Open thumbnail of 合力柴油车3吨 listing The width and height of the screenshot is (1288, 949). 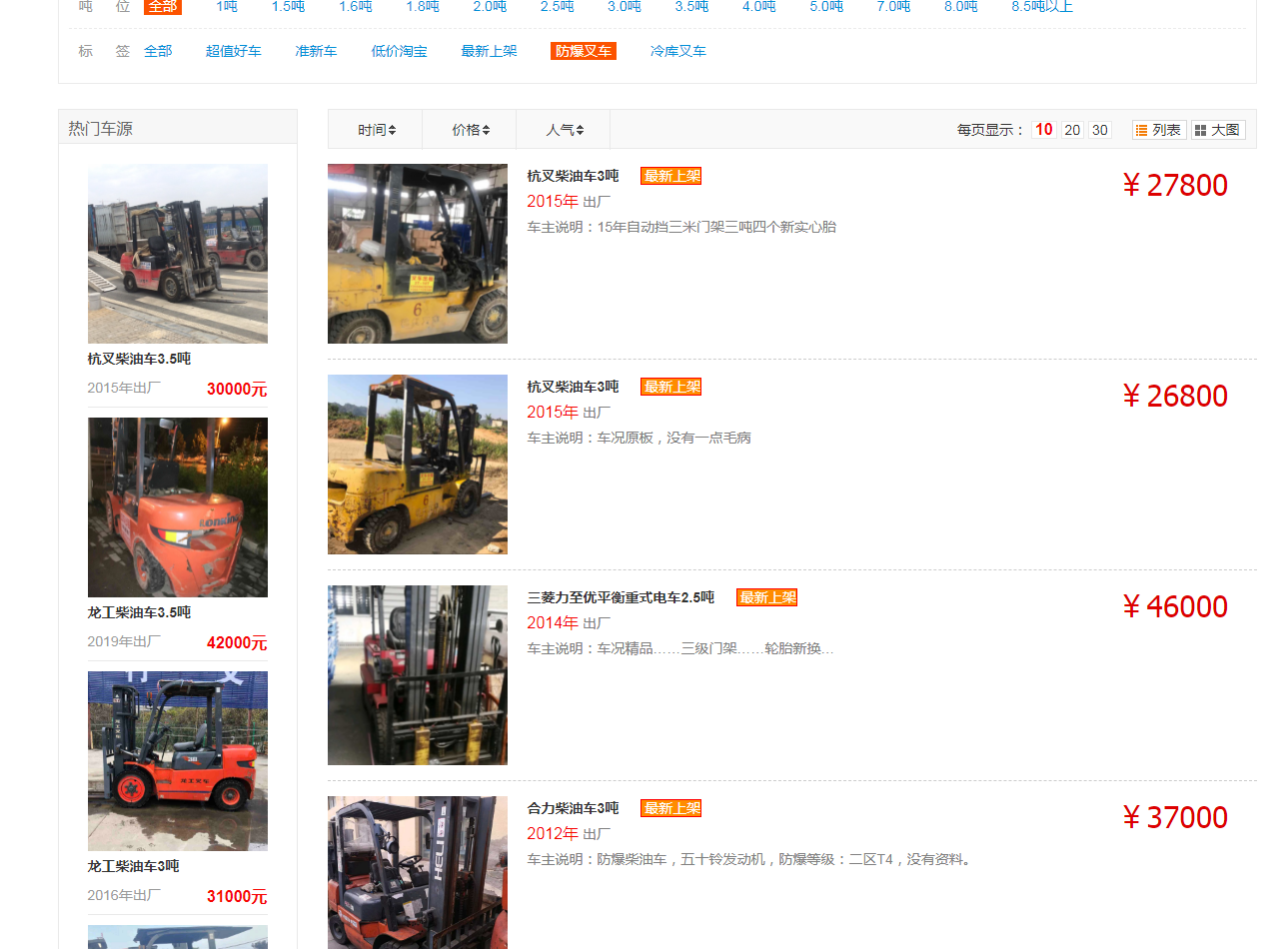418,872
